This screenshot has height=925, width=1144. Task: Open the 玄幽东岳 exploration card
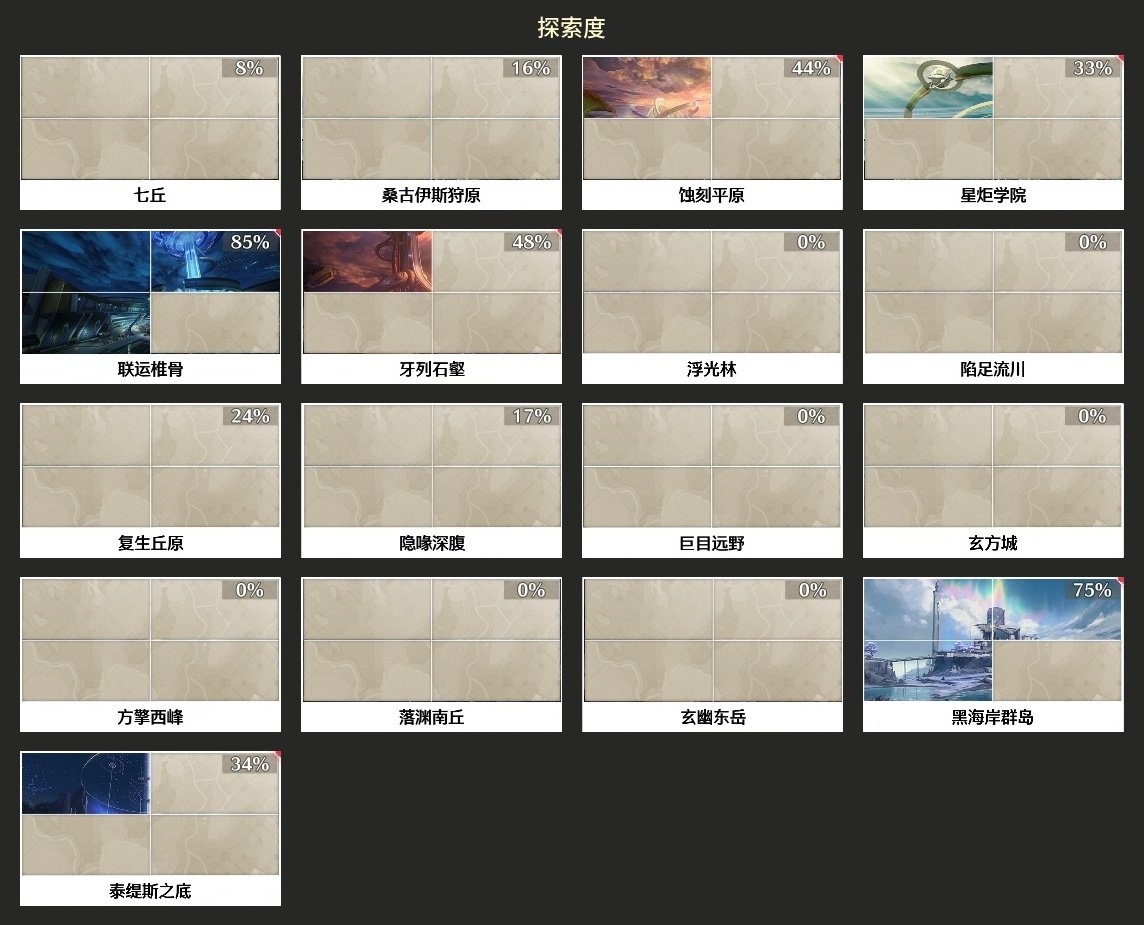click(x=712, y=654)
